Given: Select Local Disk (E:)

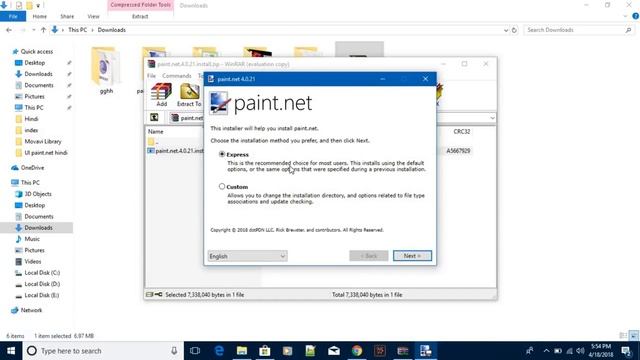Looking at the screenshot, I should 42,295.
